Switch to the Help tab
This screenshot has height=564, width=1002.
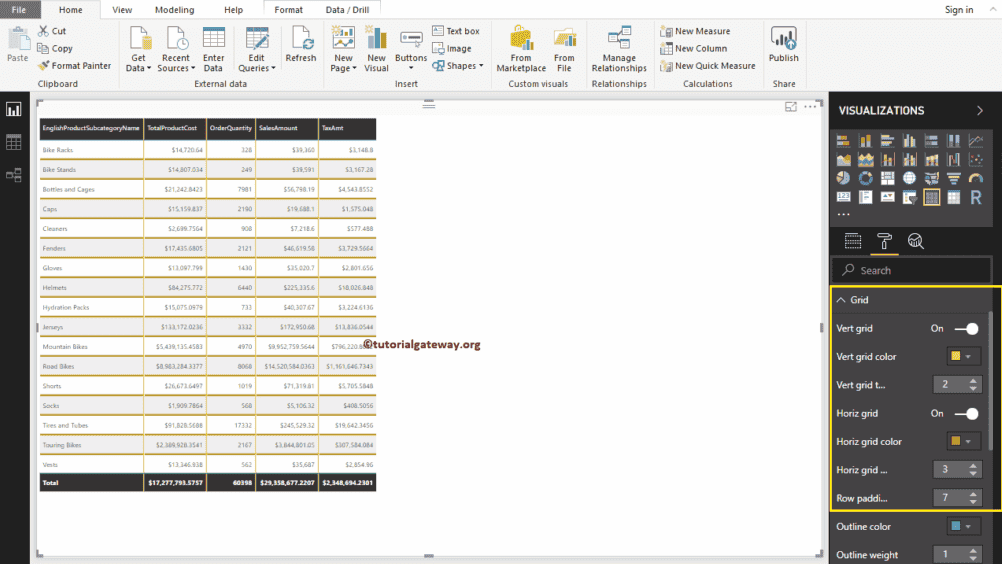click(x=233, y=10)
